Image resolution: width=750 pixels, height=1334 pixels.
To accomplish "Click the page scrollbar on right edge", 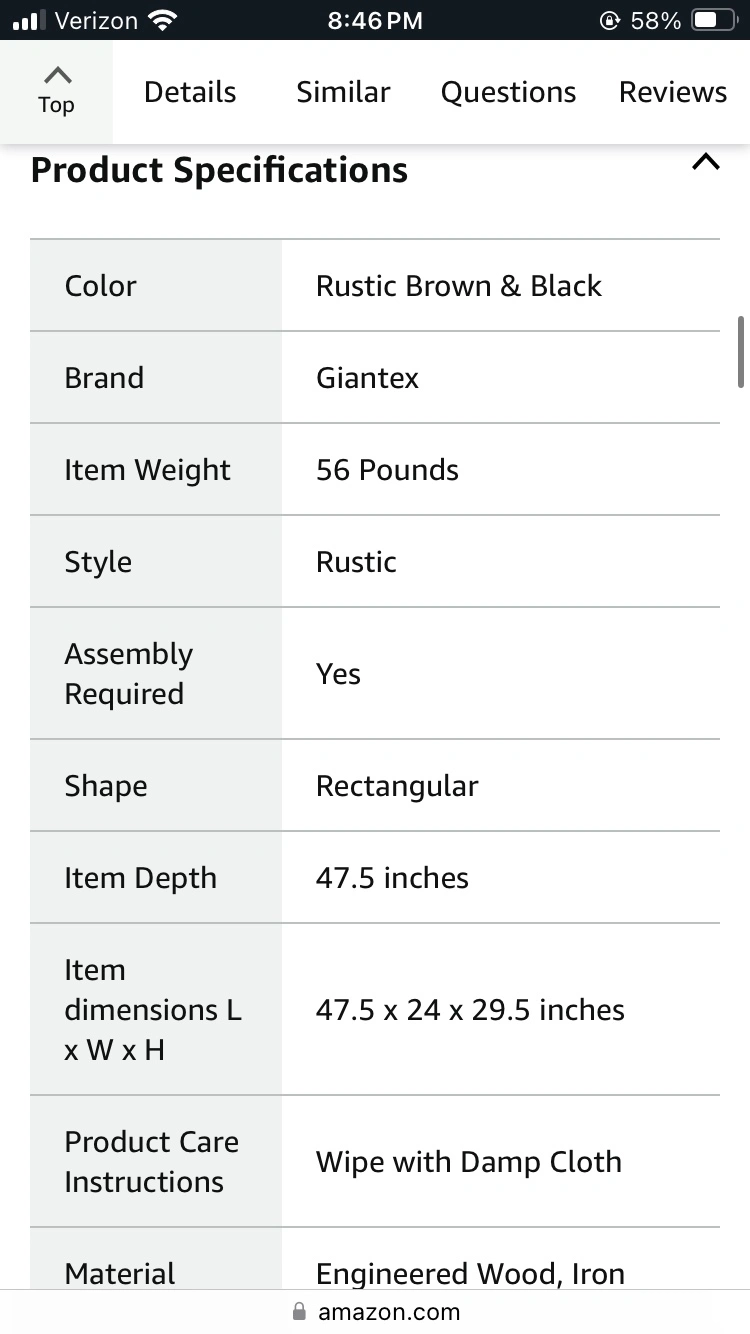I will [x=740, y=352].
